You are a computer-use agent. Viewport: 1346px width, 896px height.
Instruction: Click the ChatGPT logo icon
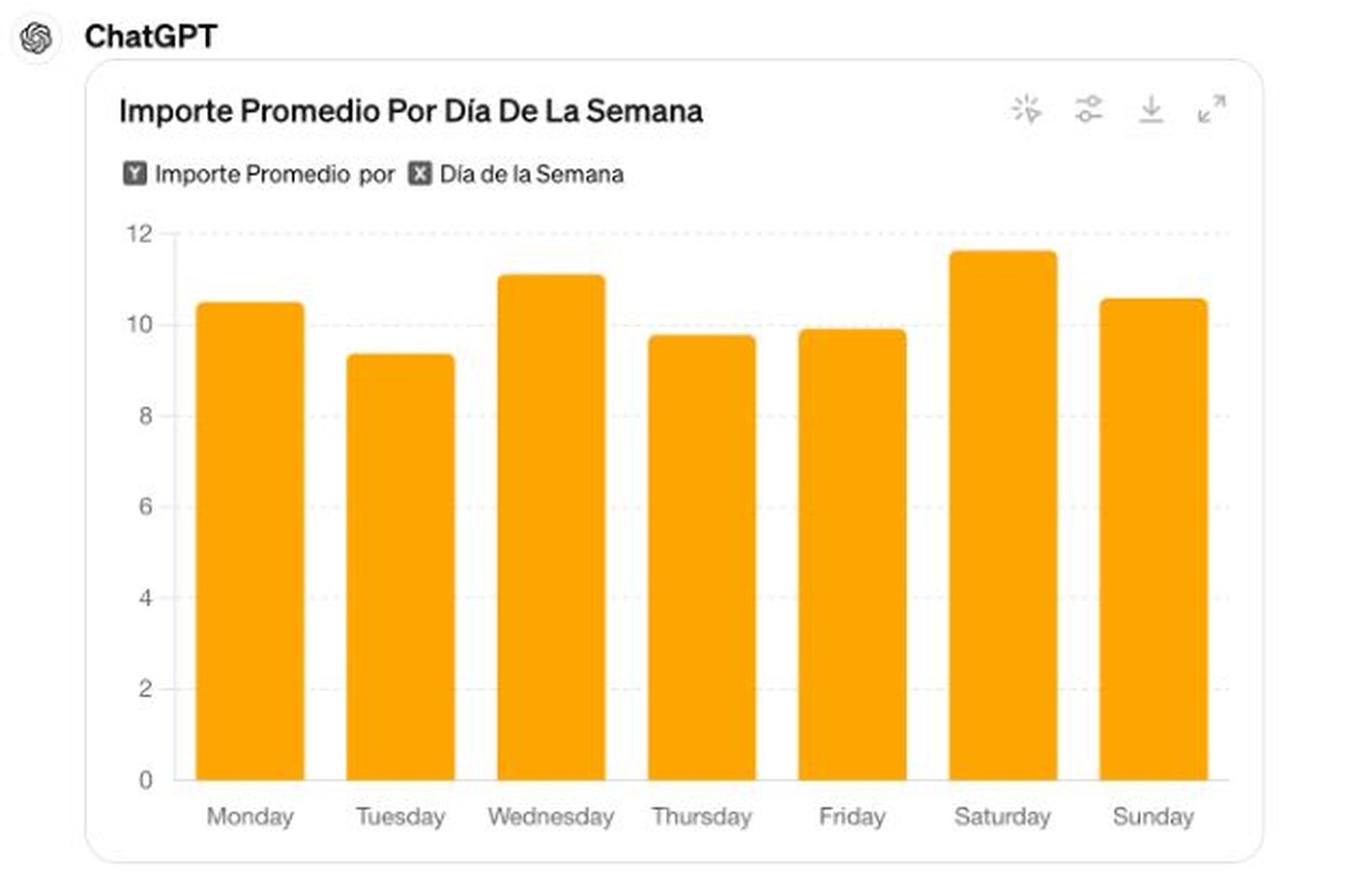[x=35, y=37]
